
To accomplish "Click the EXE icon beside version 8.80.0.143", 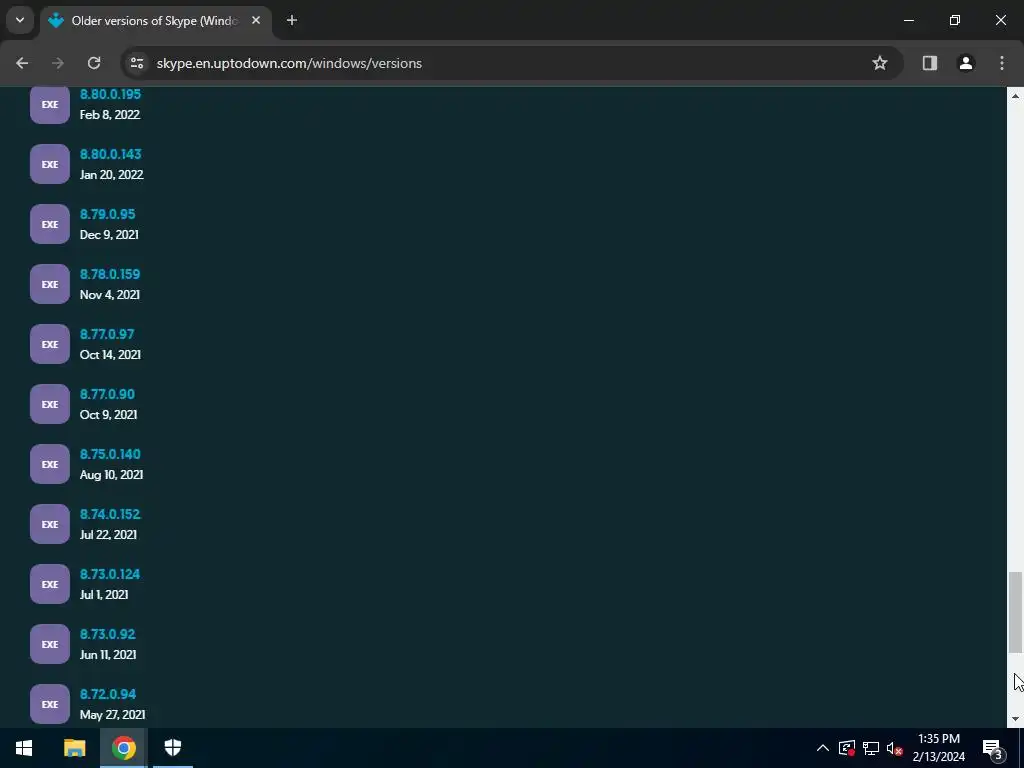I will point(50,164).
